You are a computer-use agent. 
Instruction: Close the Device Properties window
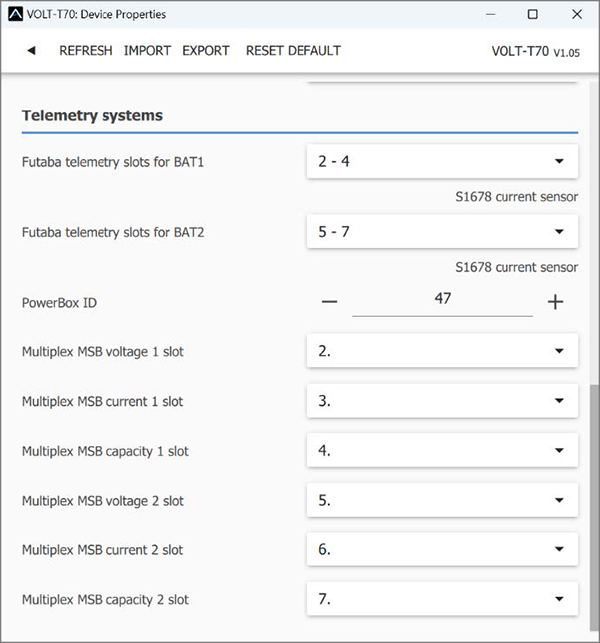(575, 14)
